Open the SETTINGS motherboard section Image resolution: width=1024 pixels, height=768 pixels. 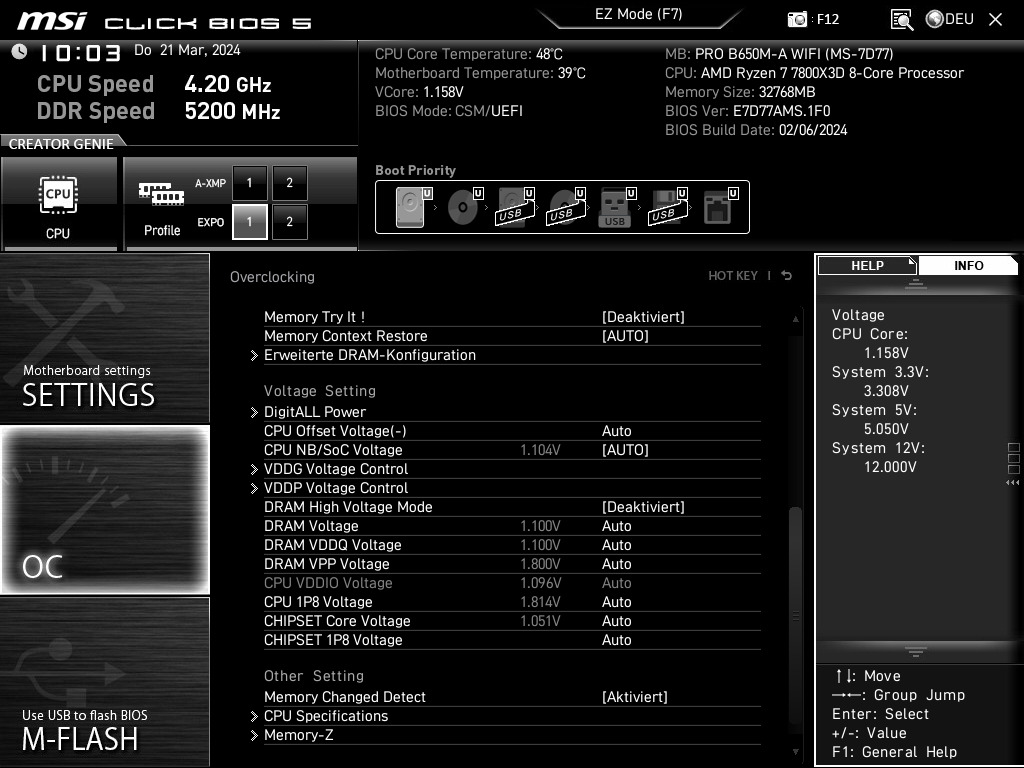click(x=104, y=338)
